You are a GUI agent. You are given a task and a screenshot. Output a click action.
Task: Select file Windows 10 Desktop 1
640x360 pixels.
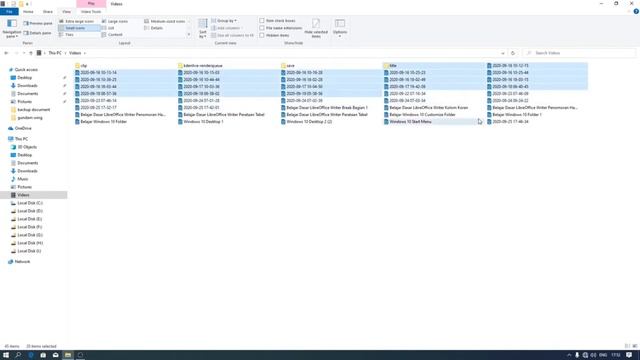201,122
